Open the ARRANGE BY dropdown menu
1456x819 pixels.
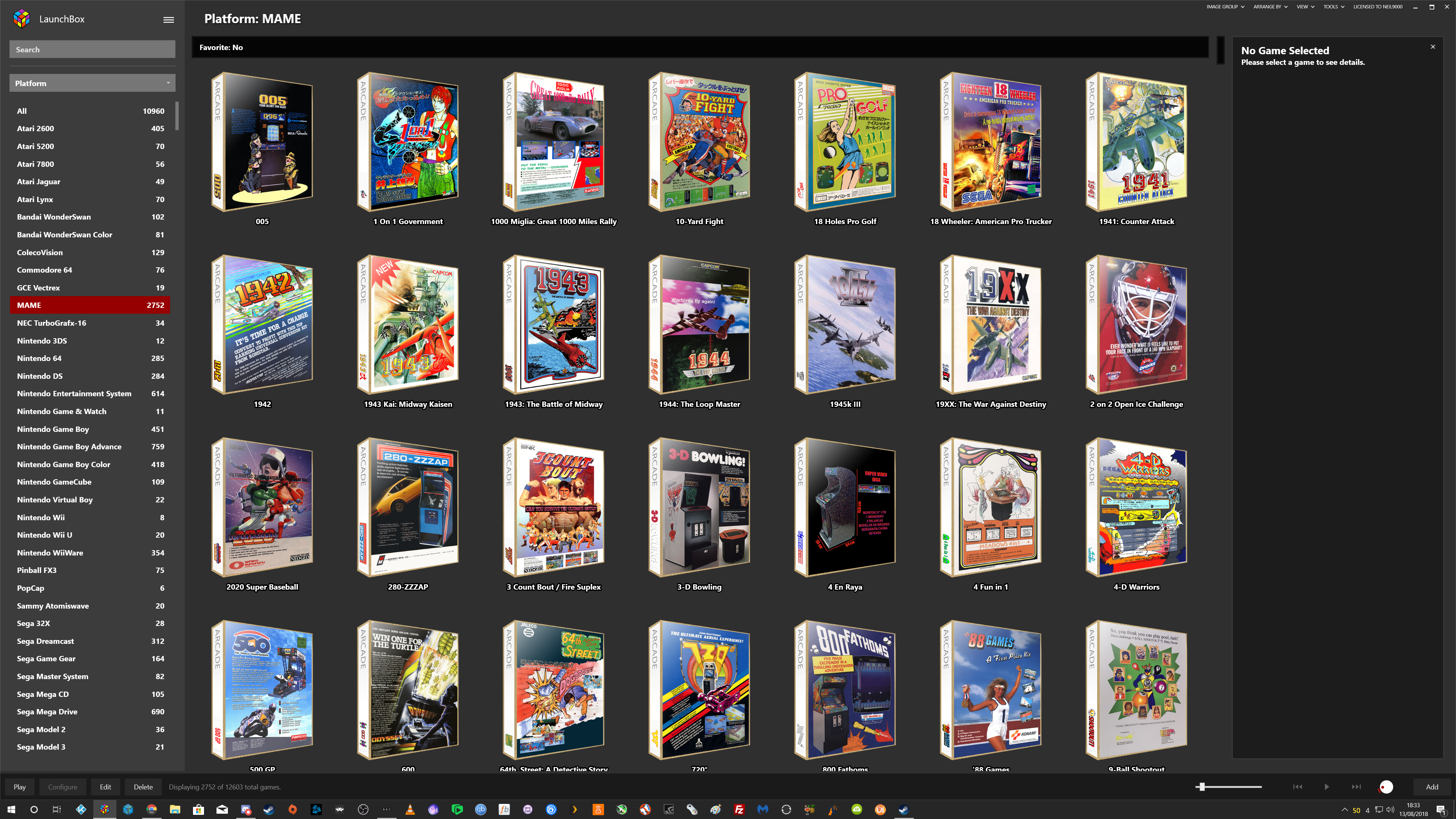(x=1270, y=7)
